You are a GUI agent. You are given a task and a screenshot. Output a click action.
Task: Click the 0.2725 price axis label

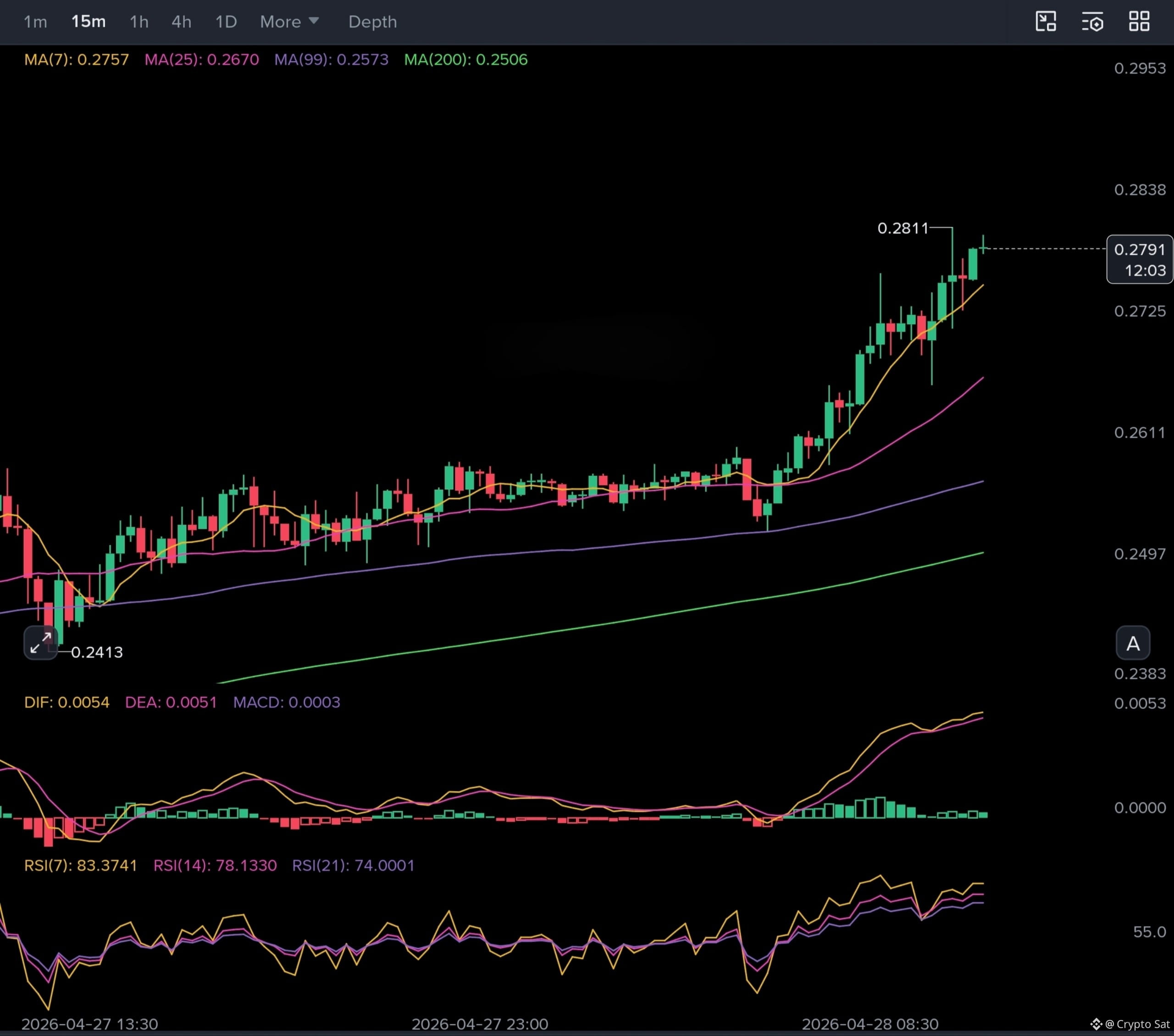click(1140, 311)
